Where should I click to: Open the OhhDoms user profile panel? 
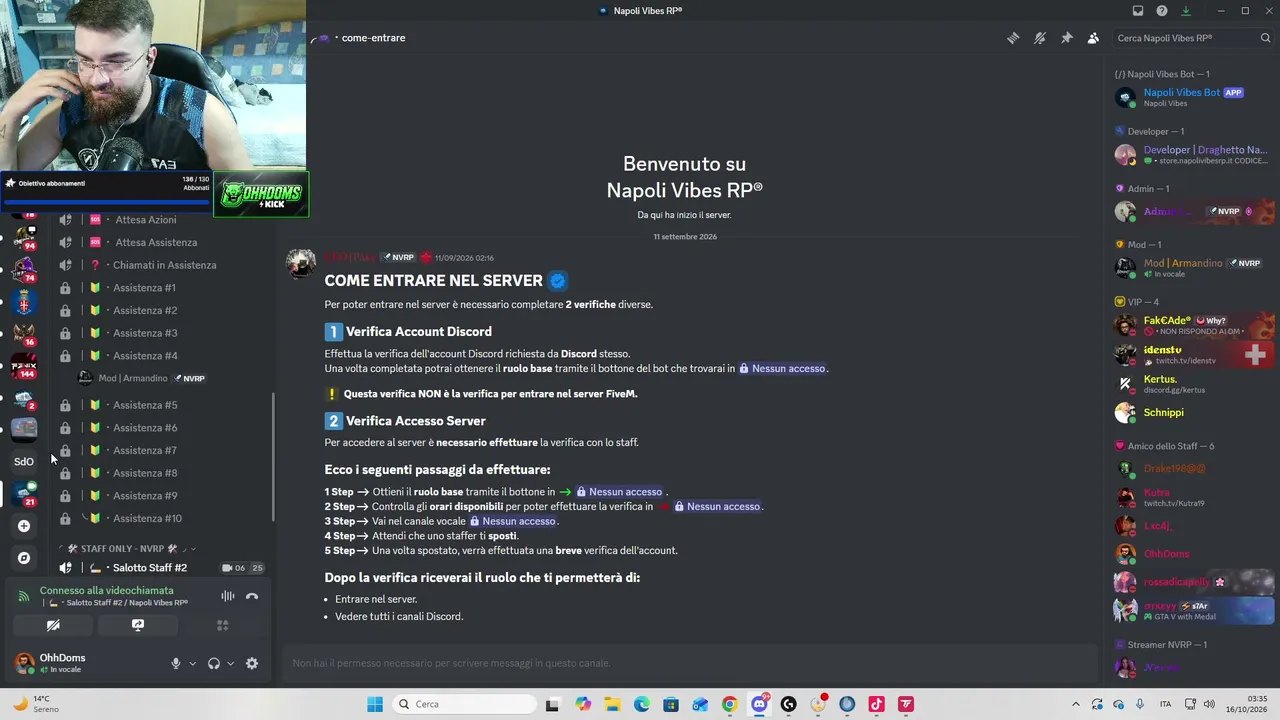[x=62, y=663]
